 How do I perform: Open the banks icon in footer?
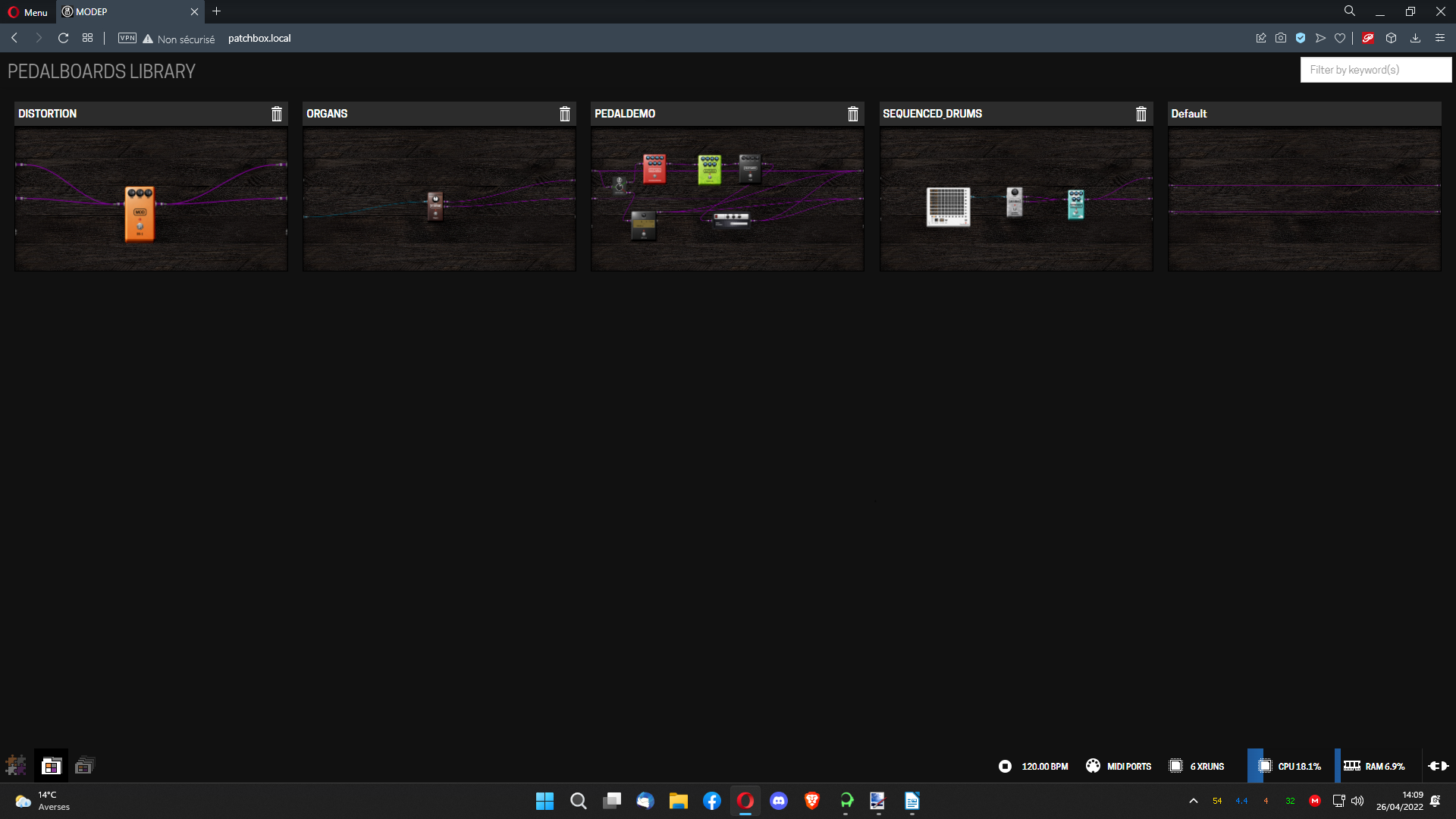tap(84, 766)
